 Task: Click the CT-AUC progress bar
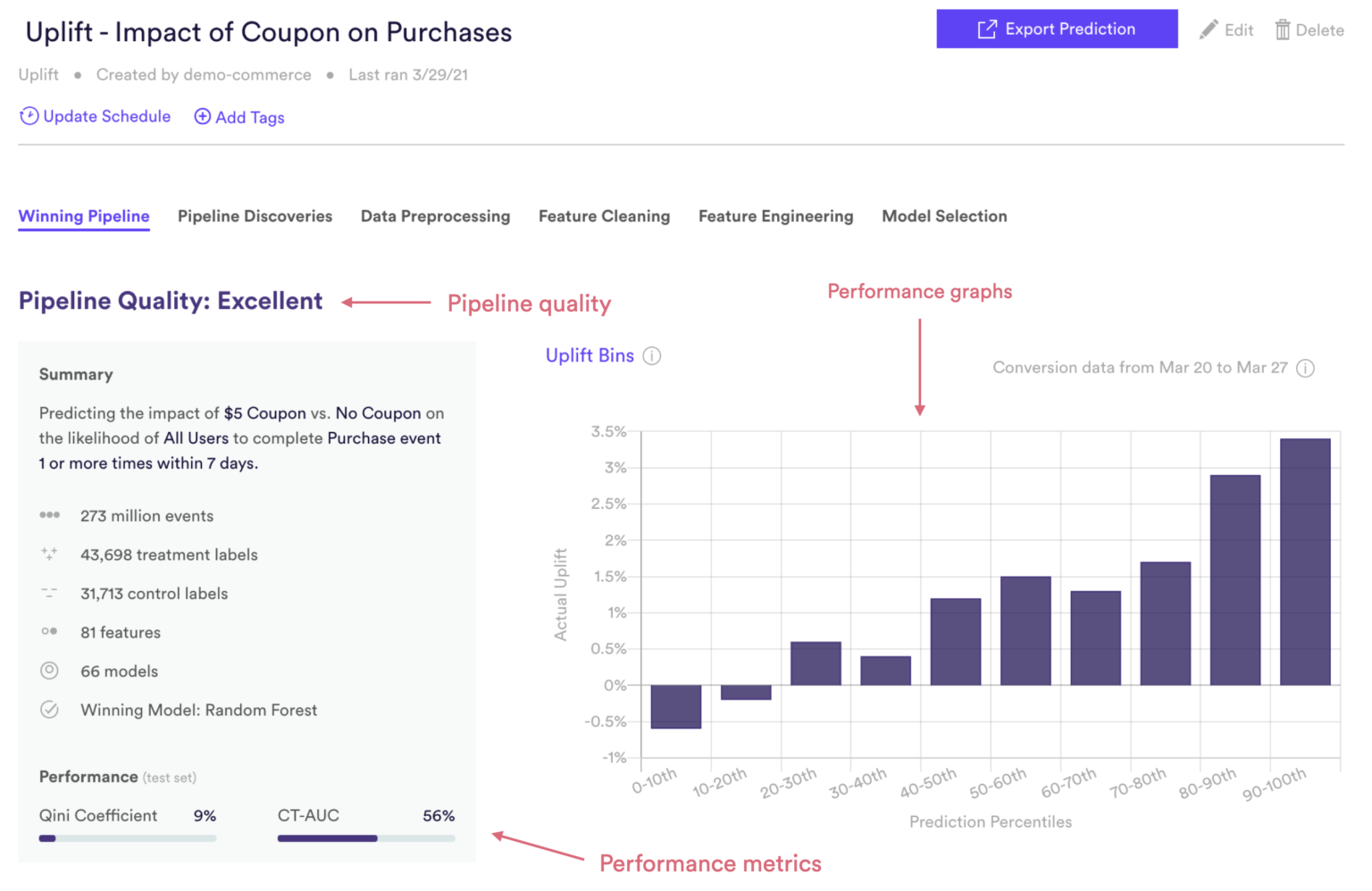365,838
